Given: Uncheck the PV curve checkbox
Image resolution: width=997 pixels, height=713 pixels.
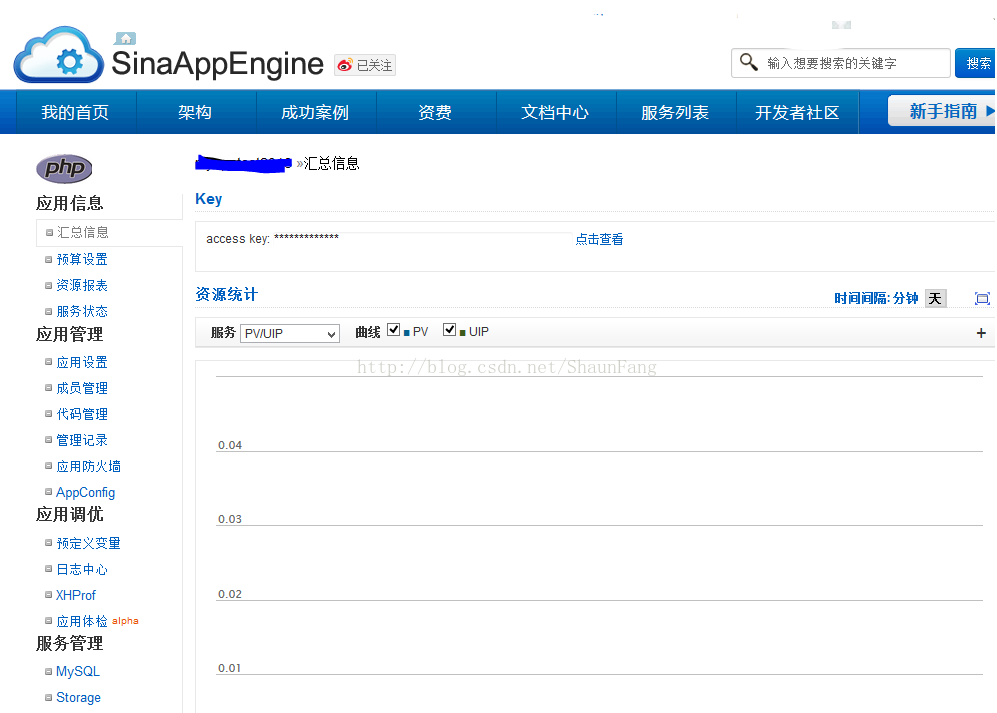Looking at the screenshot, I should click(393, 327).
